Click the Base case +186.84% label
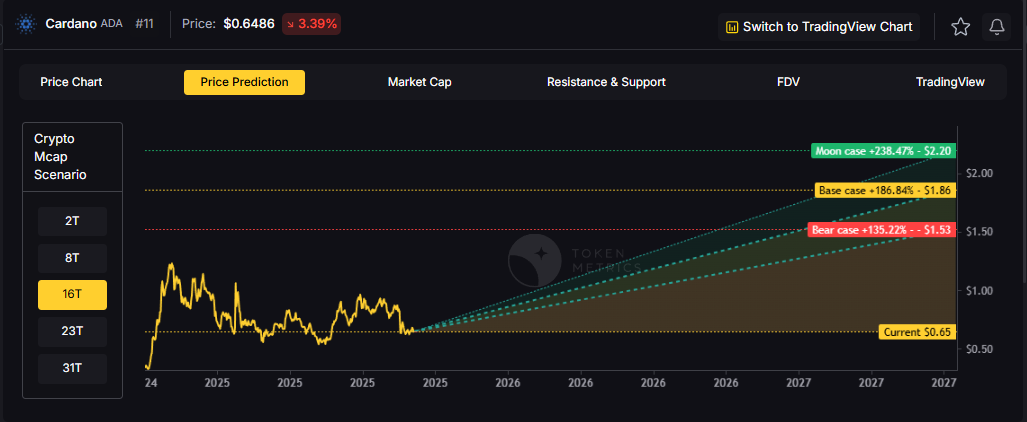This screenshot has height=422, width=1027. coord(885,191)
